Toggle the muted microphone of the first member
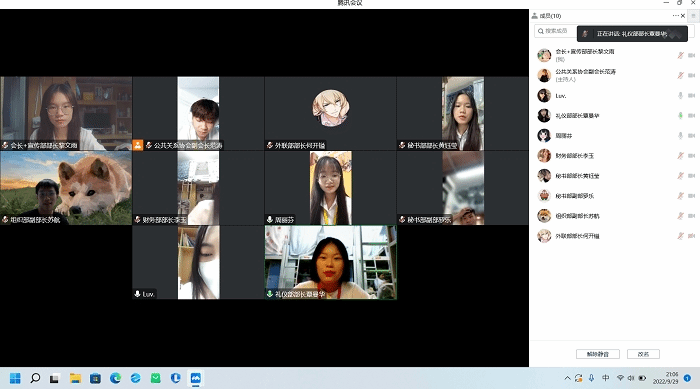700x389 pixels. pos(680,55)
